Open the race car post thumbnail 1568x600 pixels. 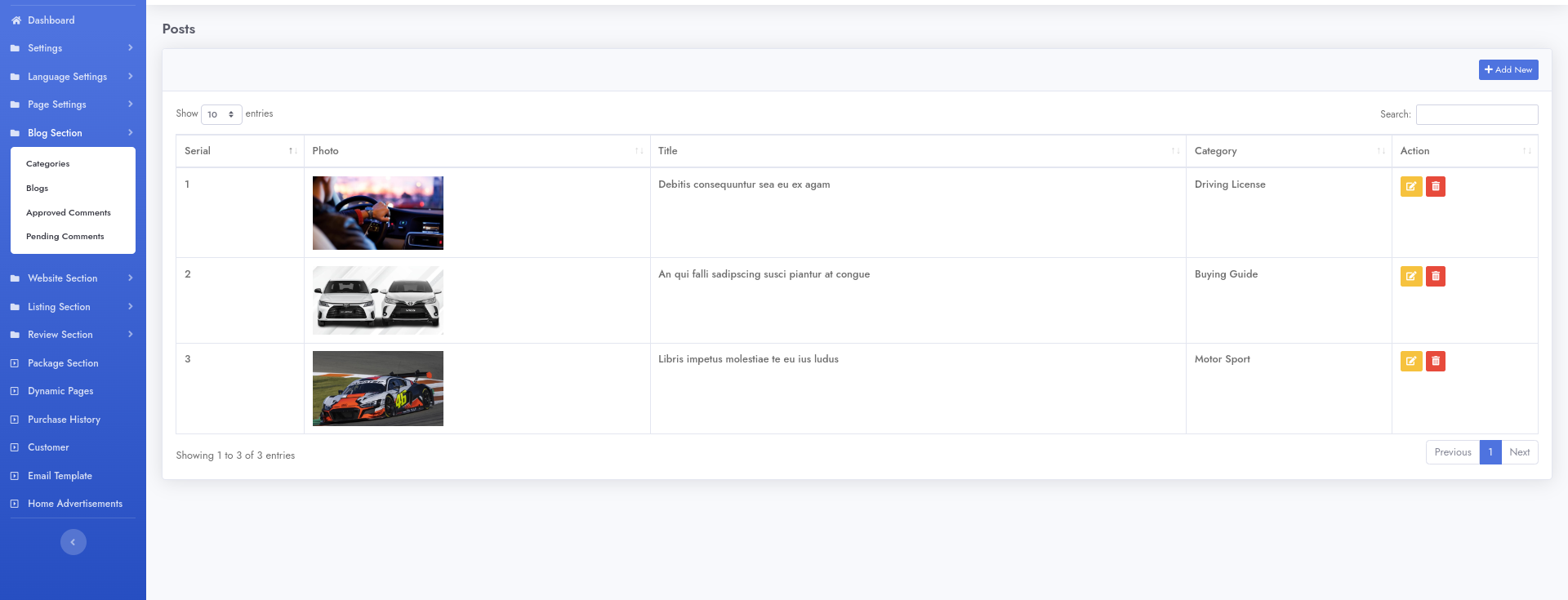tap(377, 389)
